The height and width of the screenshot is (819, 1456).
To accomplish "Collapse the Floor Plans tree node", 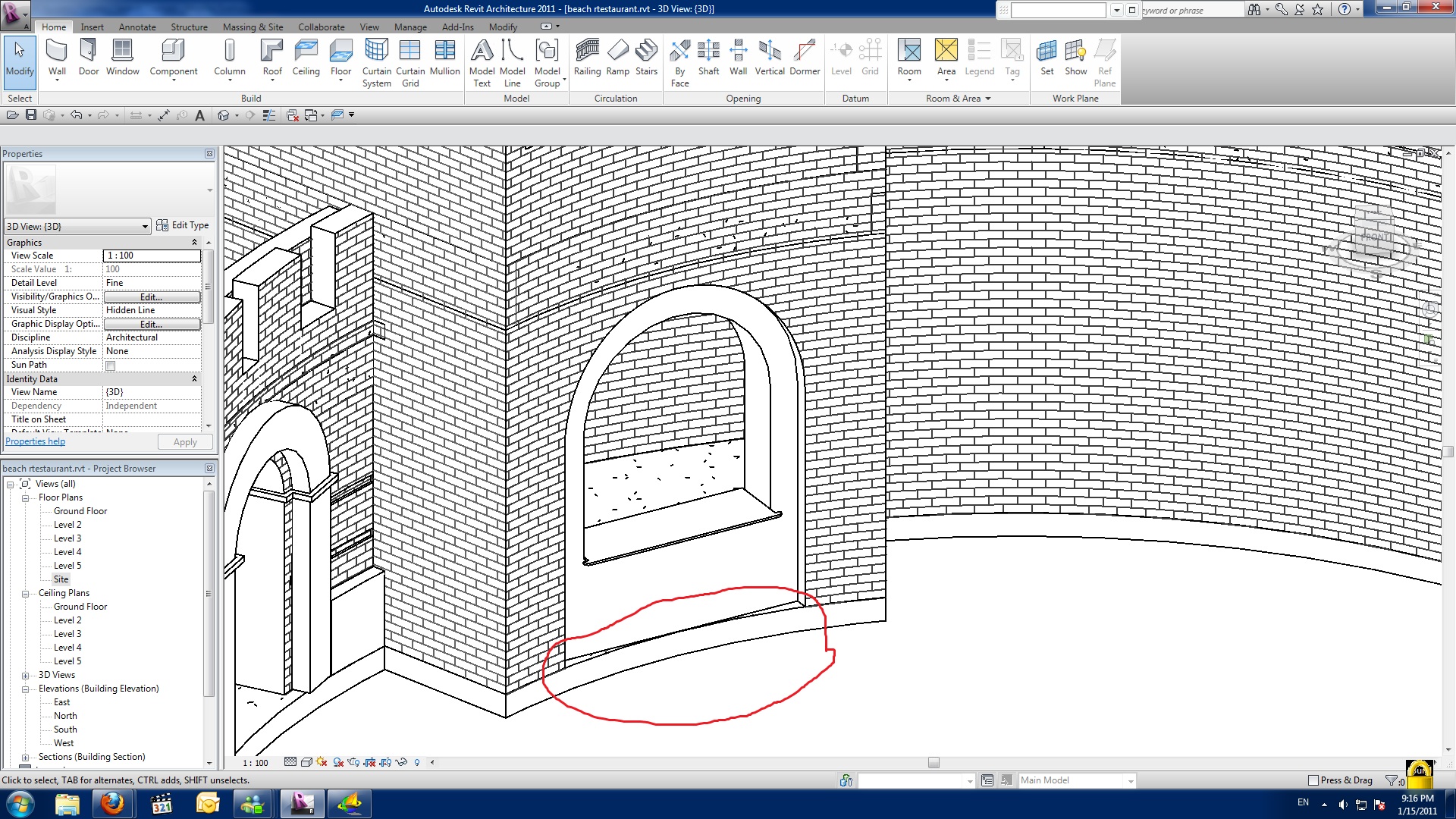I will (25, 498).
